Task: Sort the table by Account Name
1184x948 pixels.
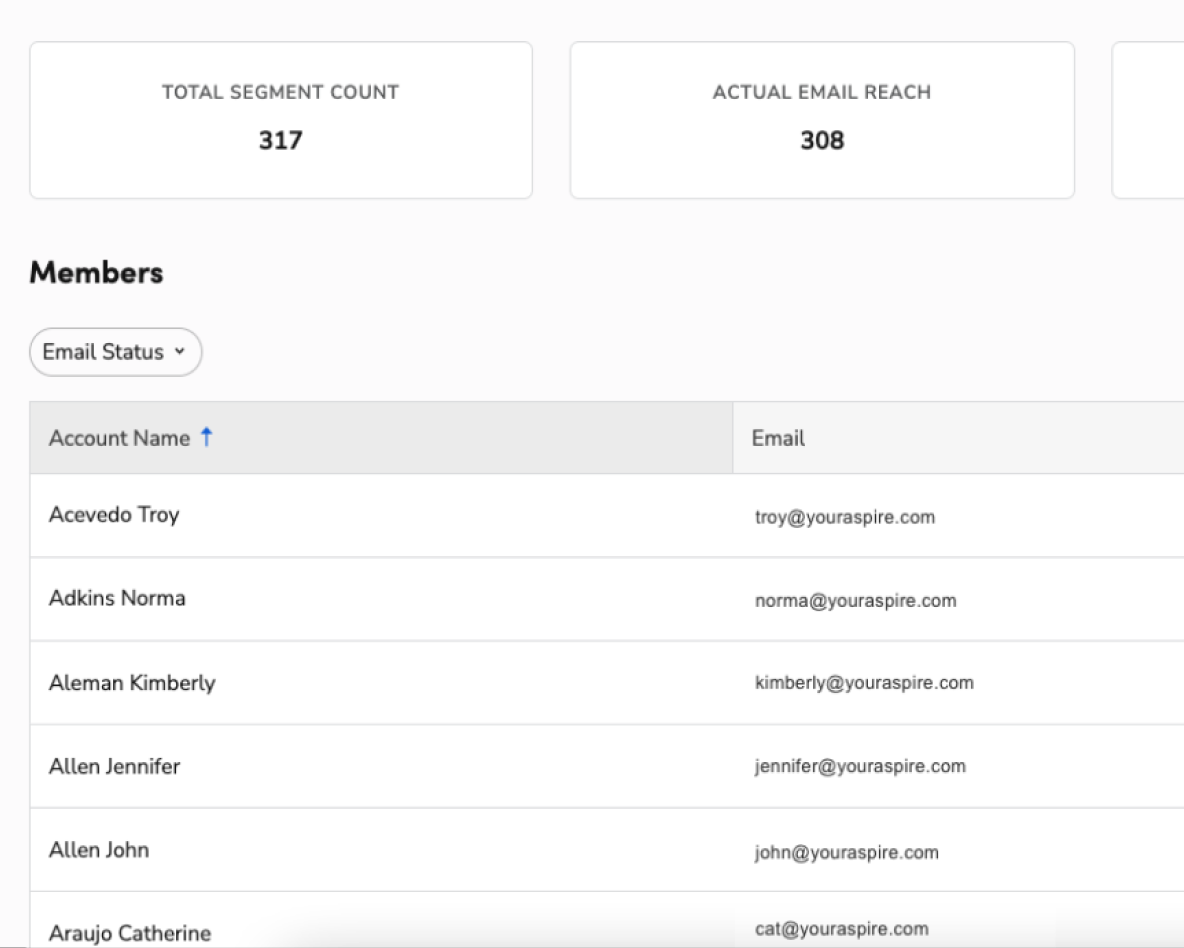Action: click(x=122, y=438)
